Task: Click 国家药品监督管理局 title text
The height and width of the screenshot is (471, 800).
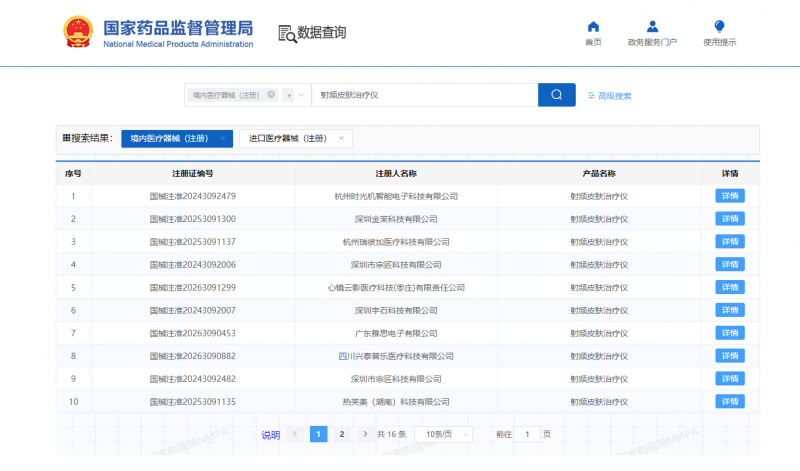Action: (x=178, y=28)
